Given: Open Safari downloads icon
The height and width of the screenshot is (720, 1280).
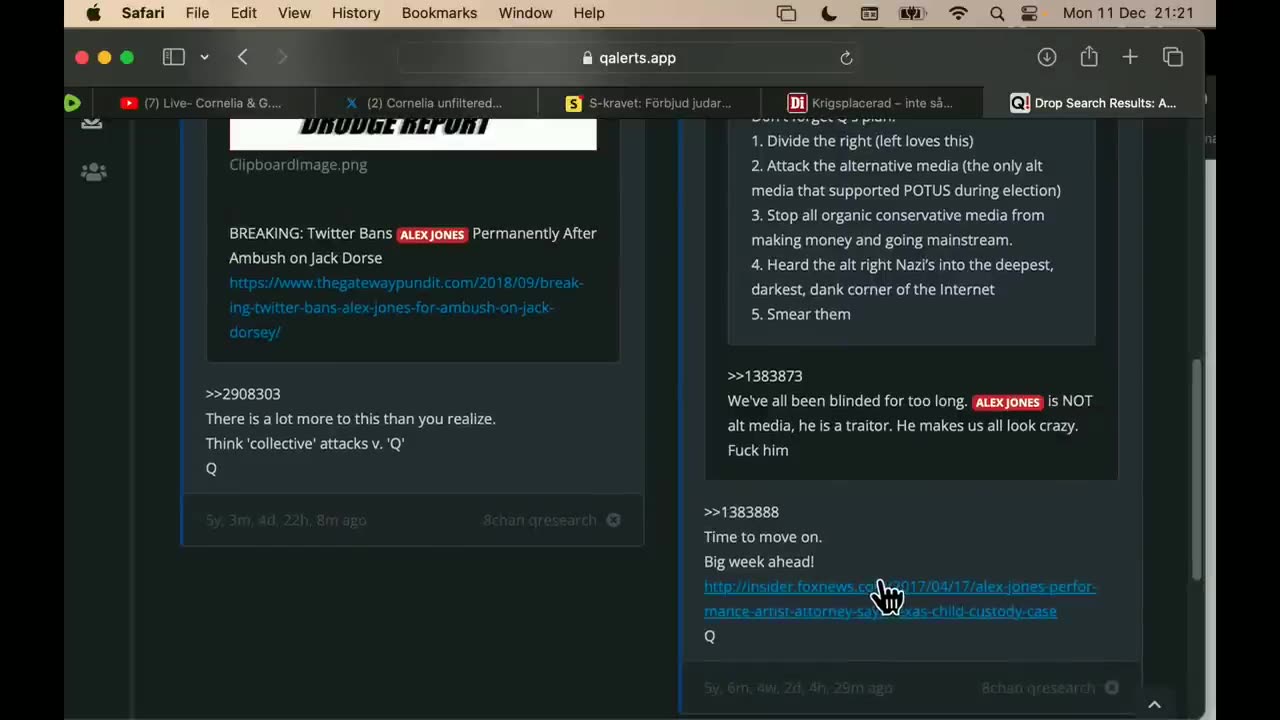Looking at the screenshot, I should click(x=1047, y=57).
